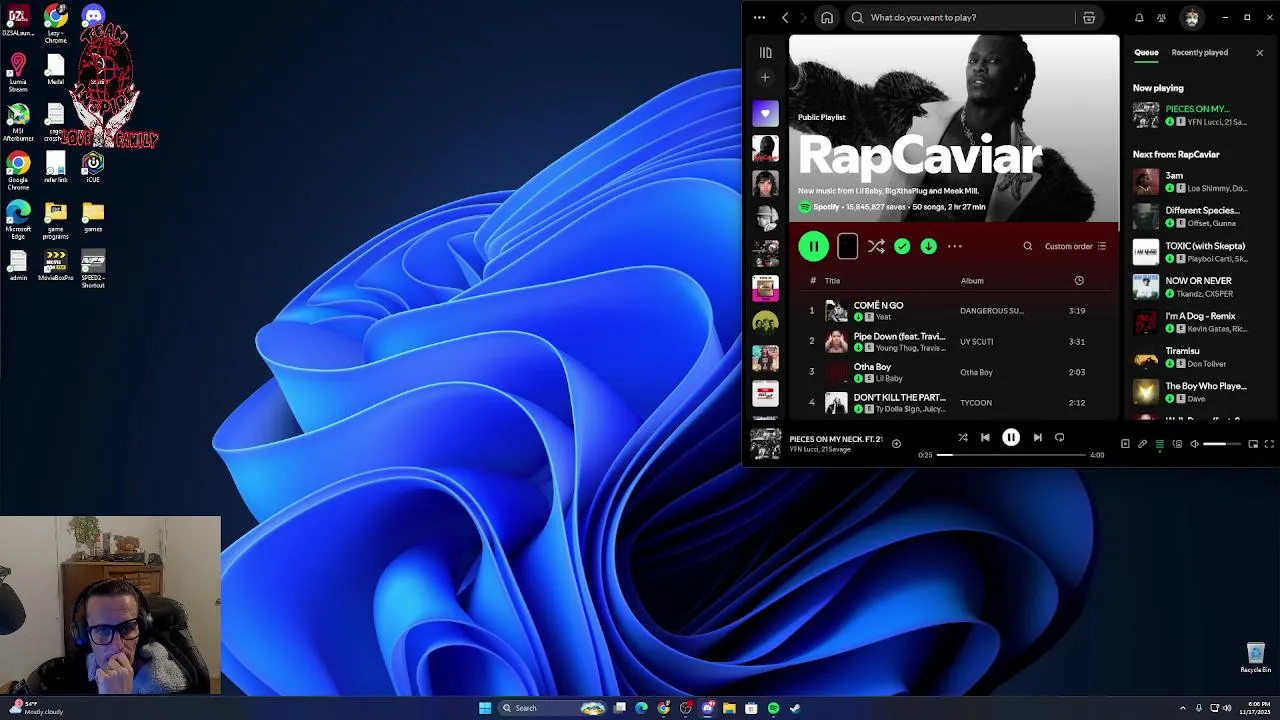Toggle playlist download green arrow
This screenshot has height=720, width=1280.
point(928,246)
